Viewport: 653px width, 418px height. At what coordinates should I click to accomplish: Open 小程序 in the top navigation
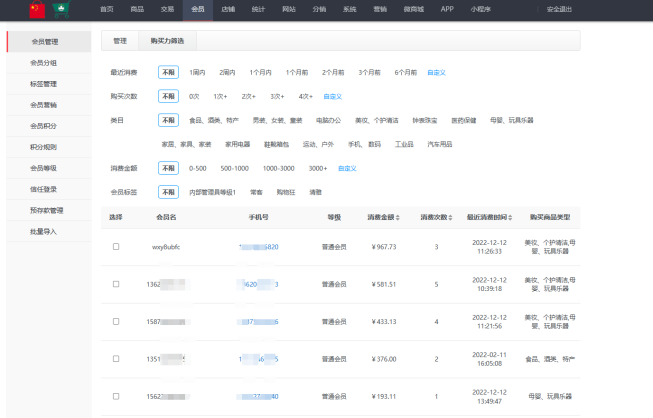(481, 9)
